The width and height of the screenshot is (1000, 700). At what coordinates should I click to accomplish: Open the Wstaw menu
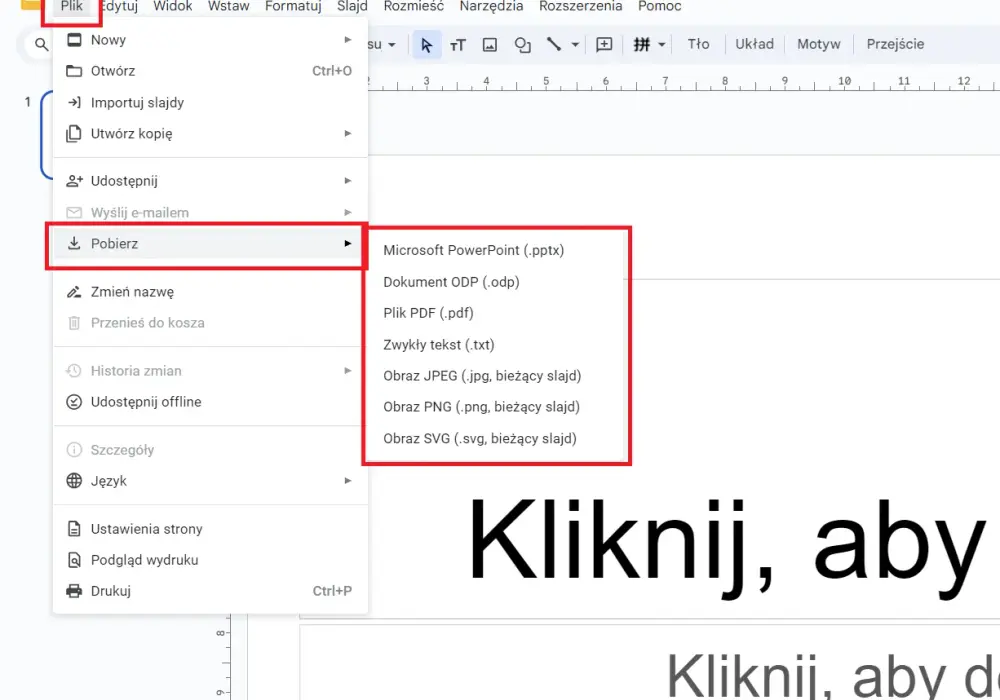click(x=228, y=6)
